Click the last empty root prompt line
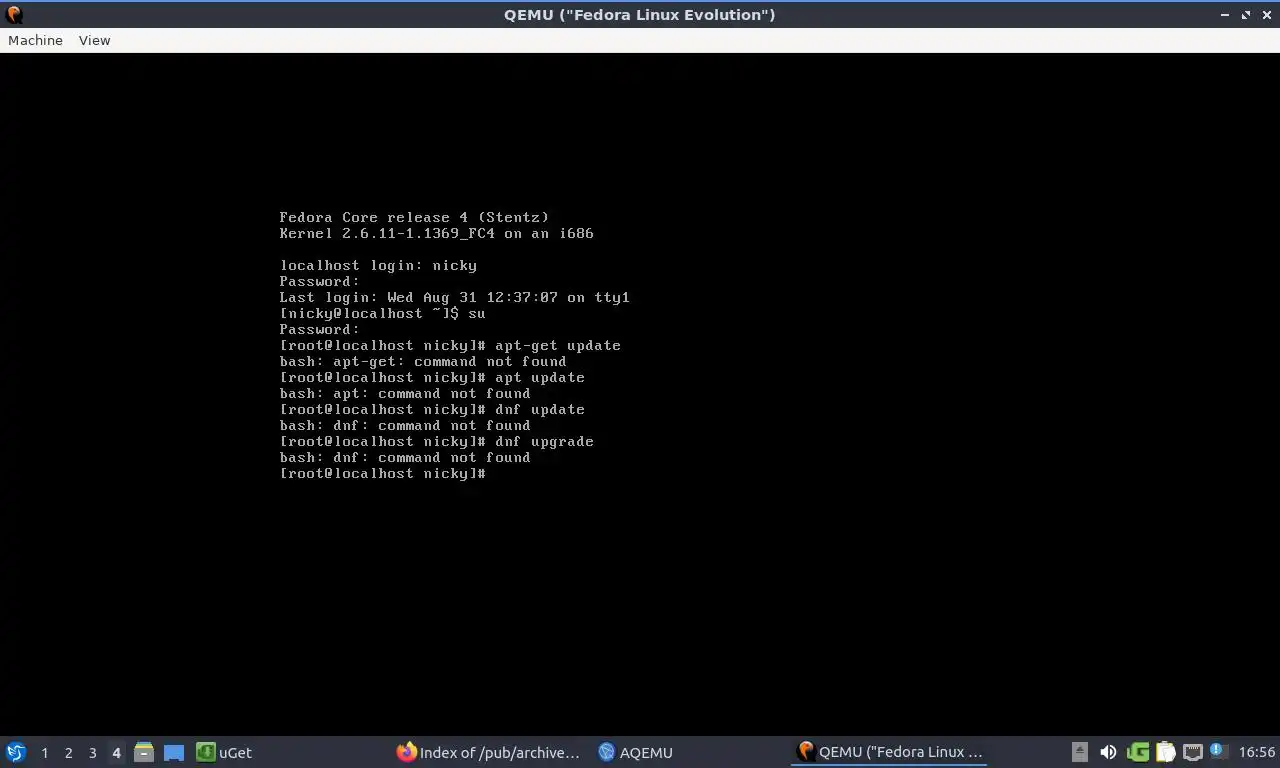The width and height of the screenshot is (1280, 768). click(x=382, y=473)
